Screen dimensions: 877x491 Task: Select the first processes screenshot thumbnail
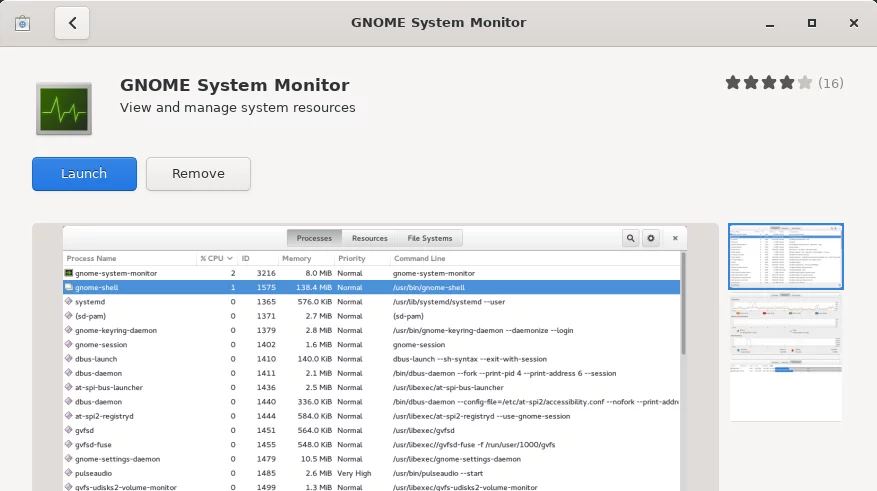point(786,257)
